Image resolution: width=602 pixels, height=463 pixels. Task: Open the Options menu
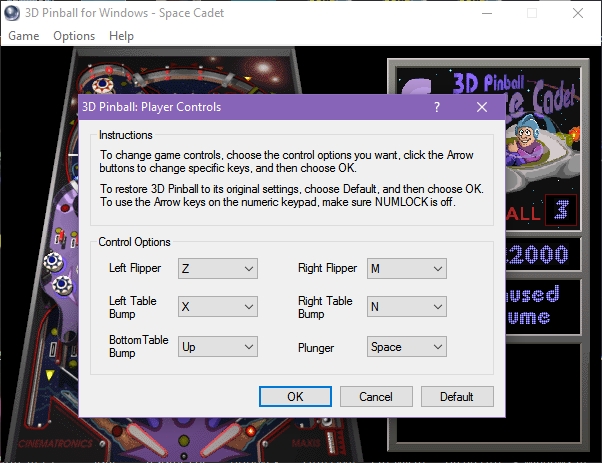(74, 36)
